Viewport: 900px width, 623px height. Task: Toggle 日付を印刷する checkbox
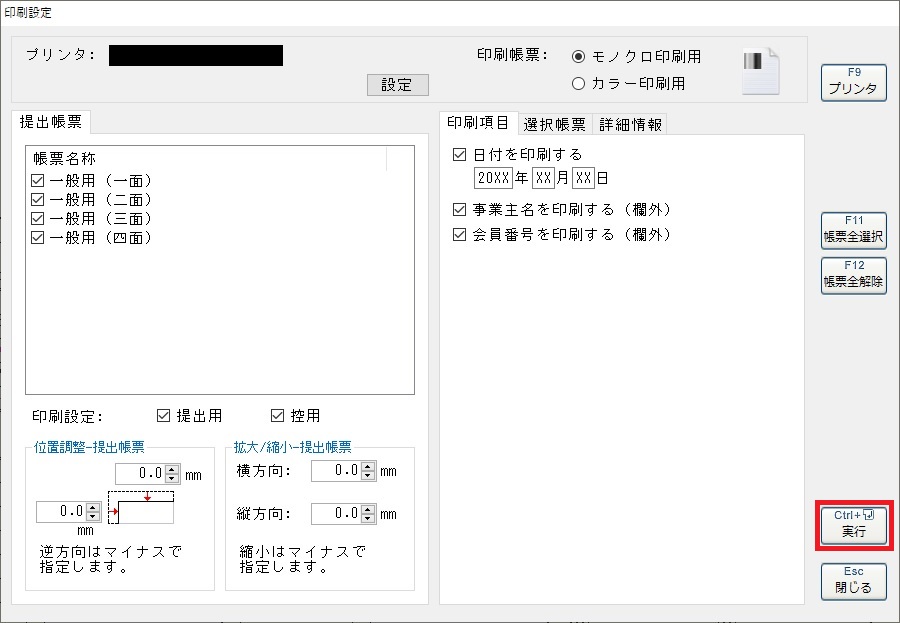pos(460,155)
